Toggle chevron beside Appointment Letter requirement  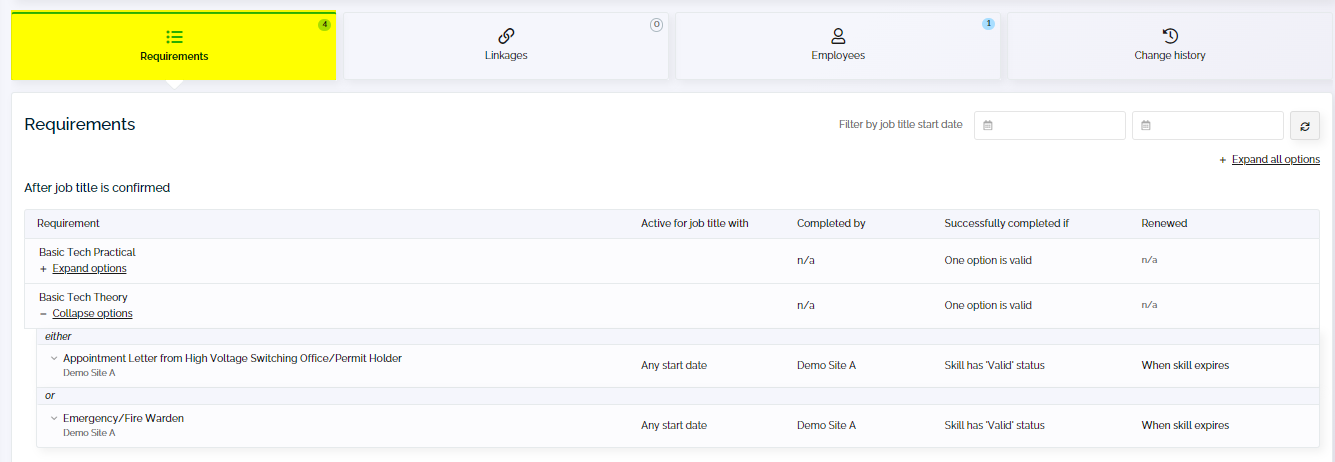pos(54,358)
